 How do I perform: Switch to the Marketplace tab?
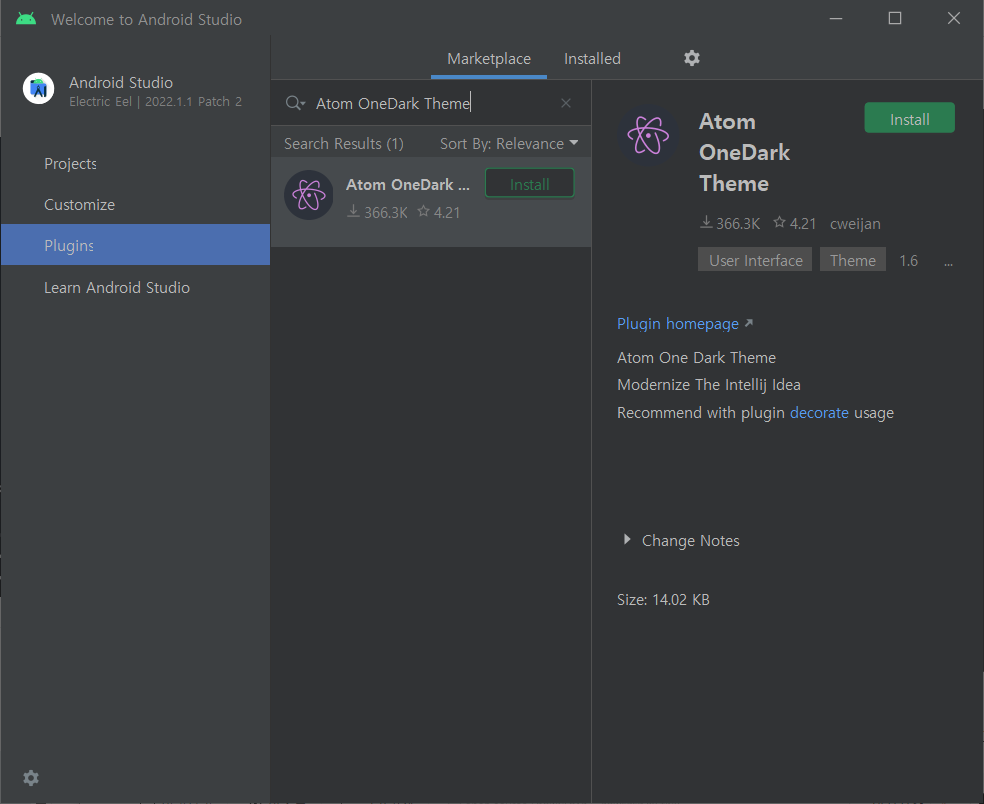coord(489,59)
